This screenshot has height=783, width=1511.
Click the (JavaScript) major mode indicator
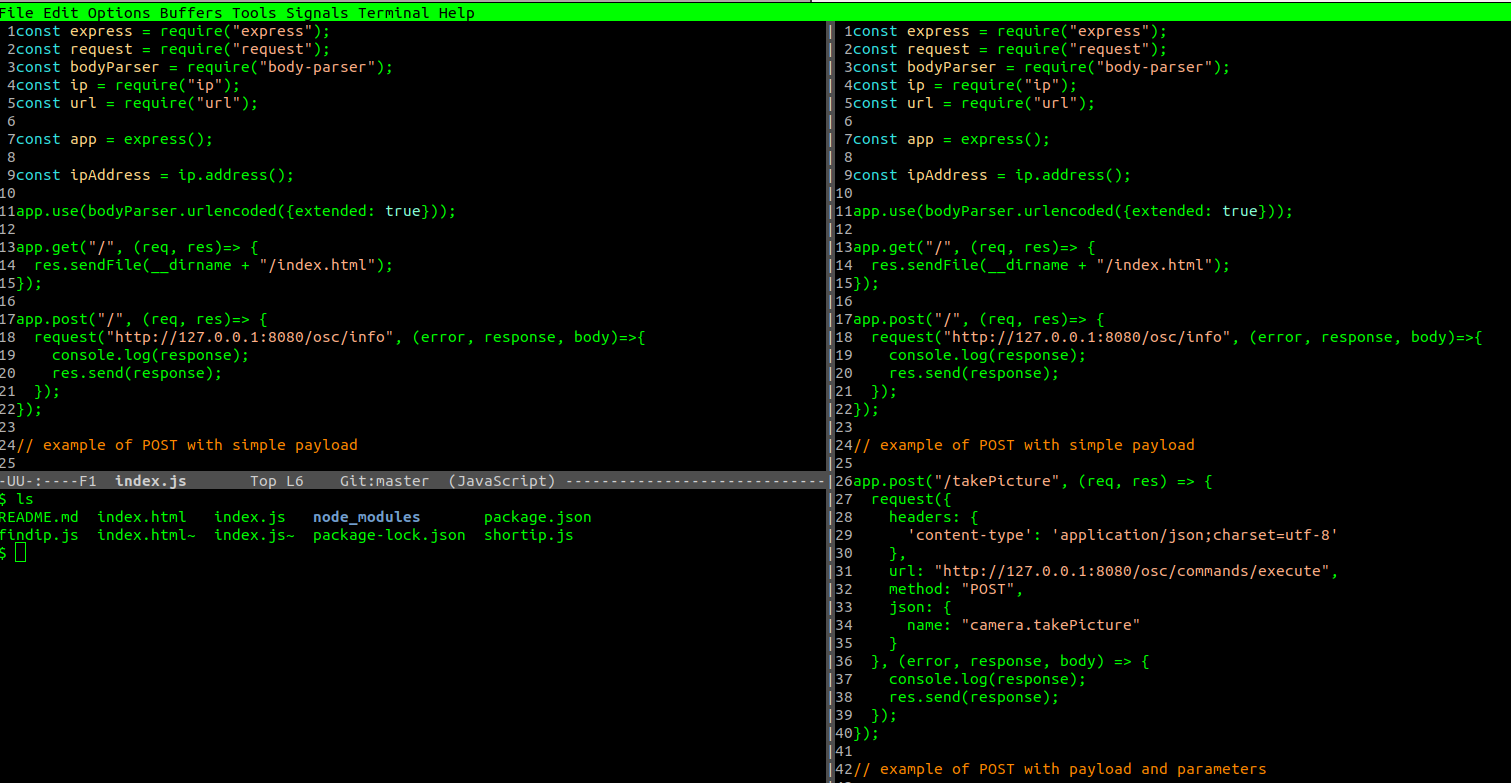501,481
